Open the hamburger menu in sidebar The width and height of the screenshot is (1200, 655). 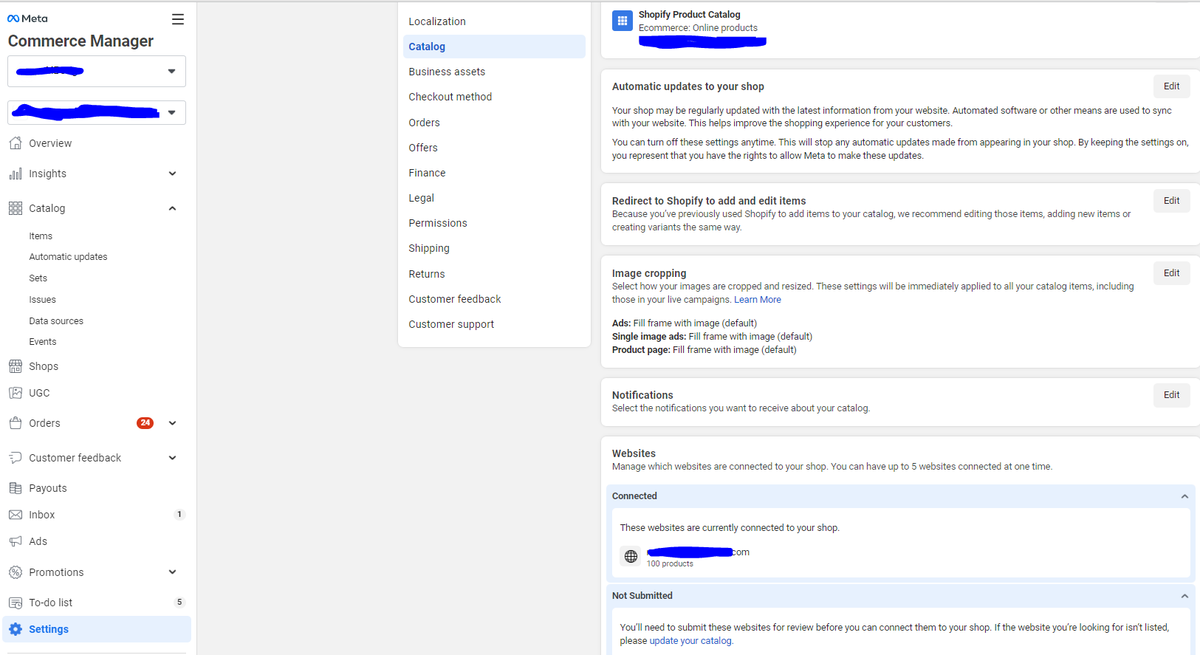click(178, 19)
